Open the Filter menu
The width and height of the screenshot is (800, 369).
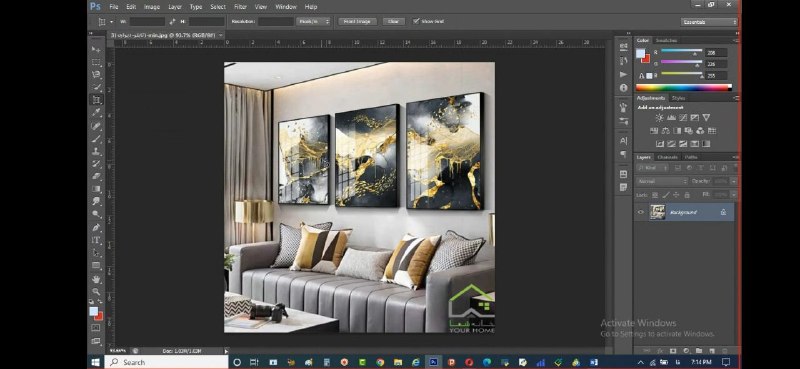coord(240,7)
